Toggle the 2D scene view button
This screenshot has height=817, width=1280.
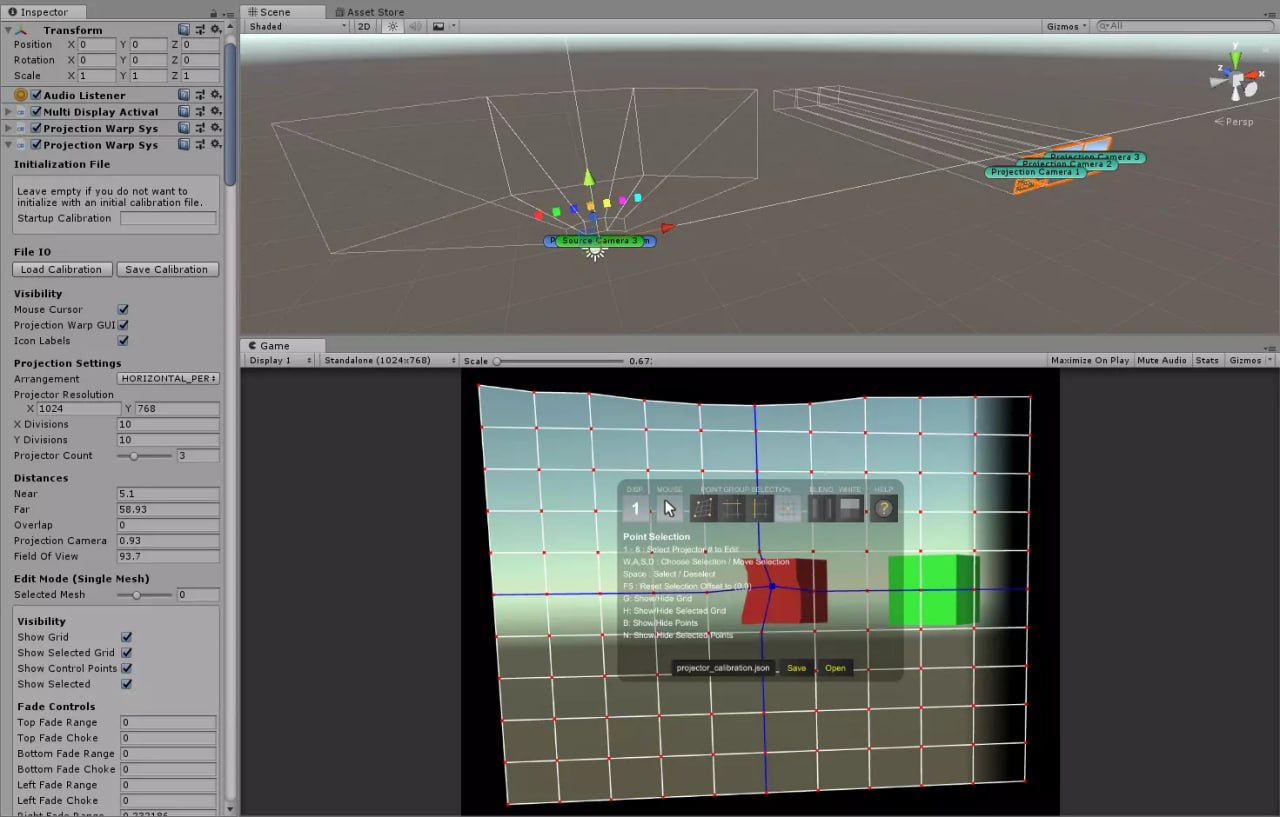click(x=364, y=26)
